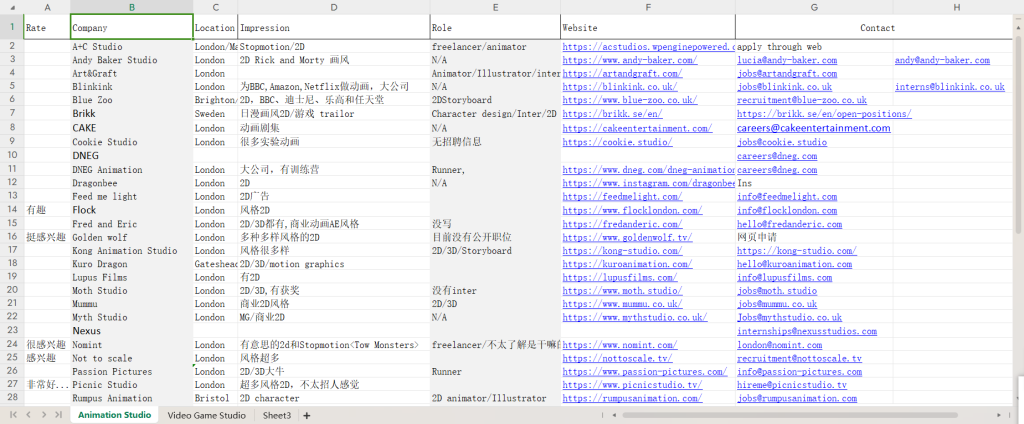Open the andy-baker.com website link
This screenshot has width=1024, height=424.
pyautogui.click(x=630, y=60)
